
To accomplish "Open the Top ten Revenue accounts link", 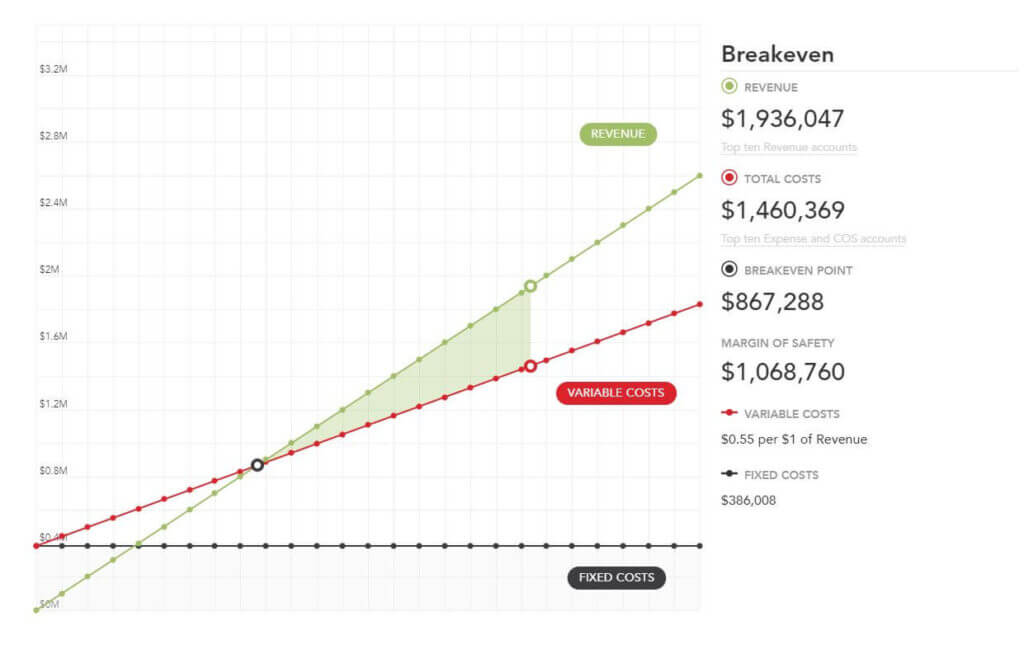I will 788,148.
